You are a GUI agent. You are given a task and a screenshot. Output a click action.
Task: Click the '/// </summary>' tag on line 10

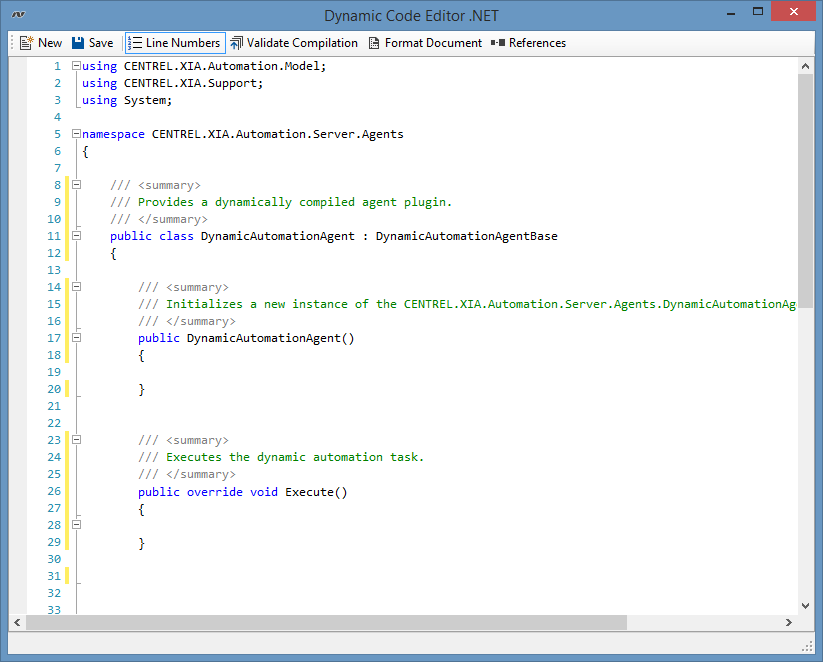[159, 219]
